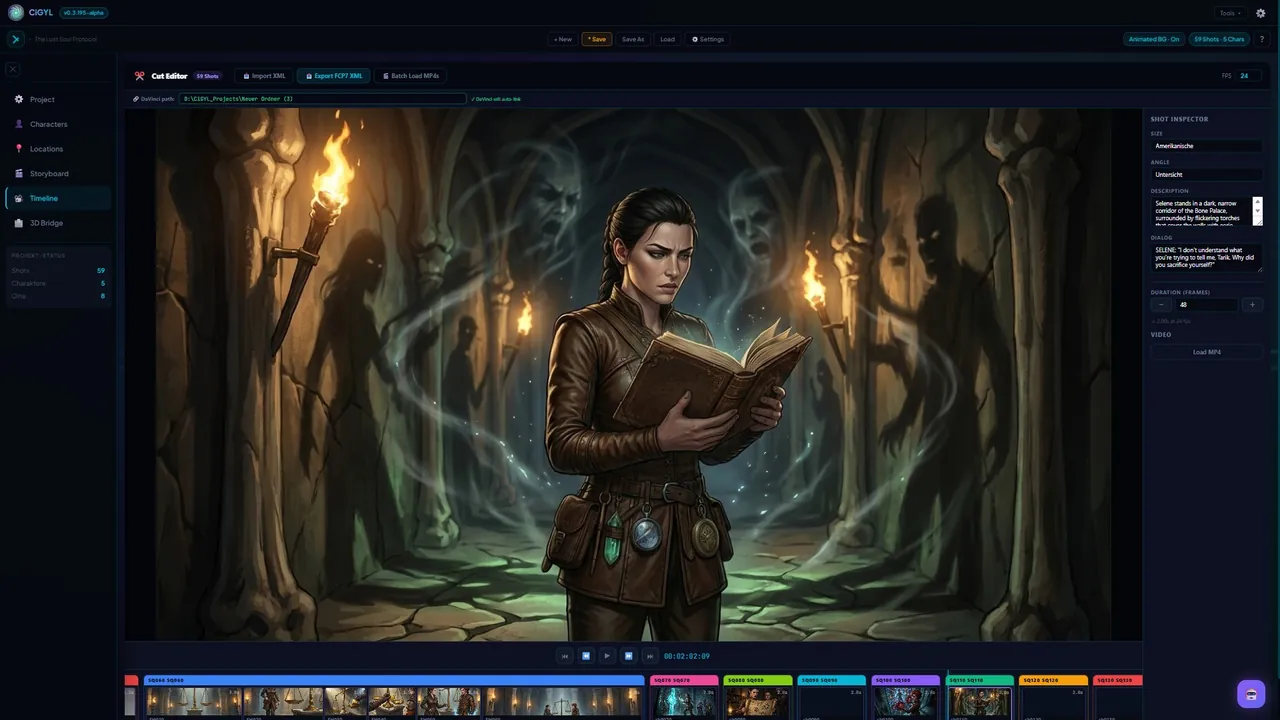Open Project in the sidebar
This screenshot has width=1280, height=720.
click(x=58, y=99)
